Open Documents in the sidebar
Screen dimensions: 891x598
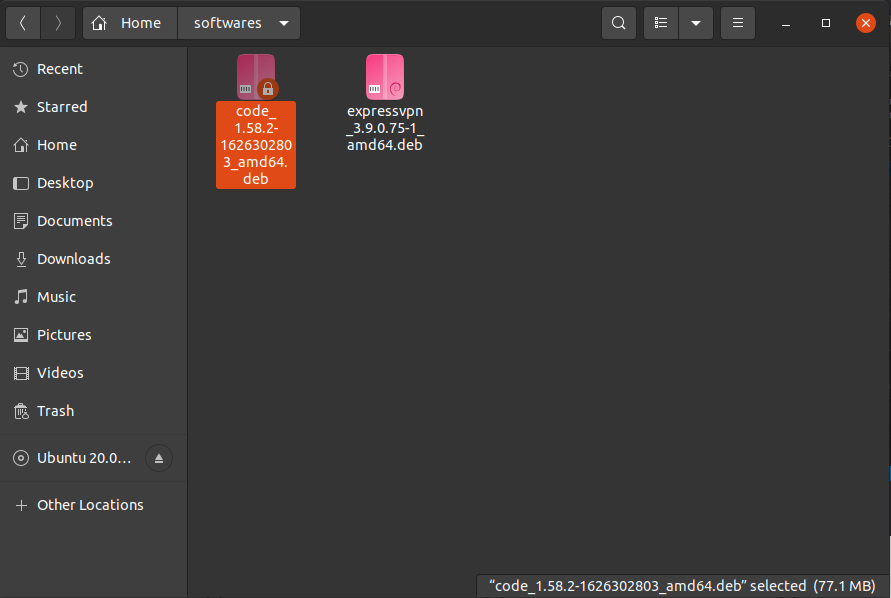(x=94, y=221)
